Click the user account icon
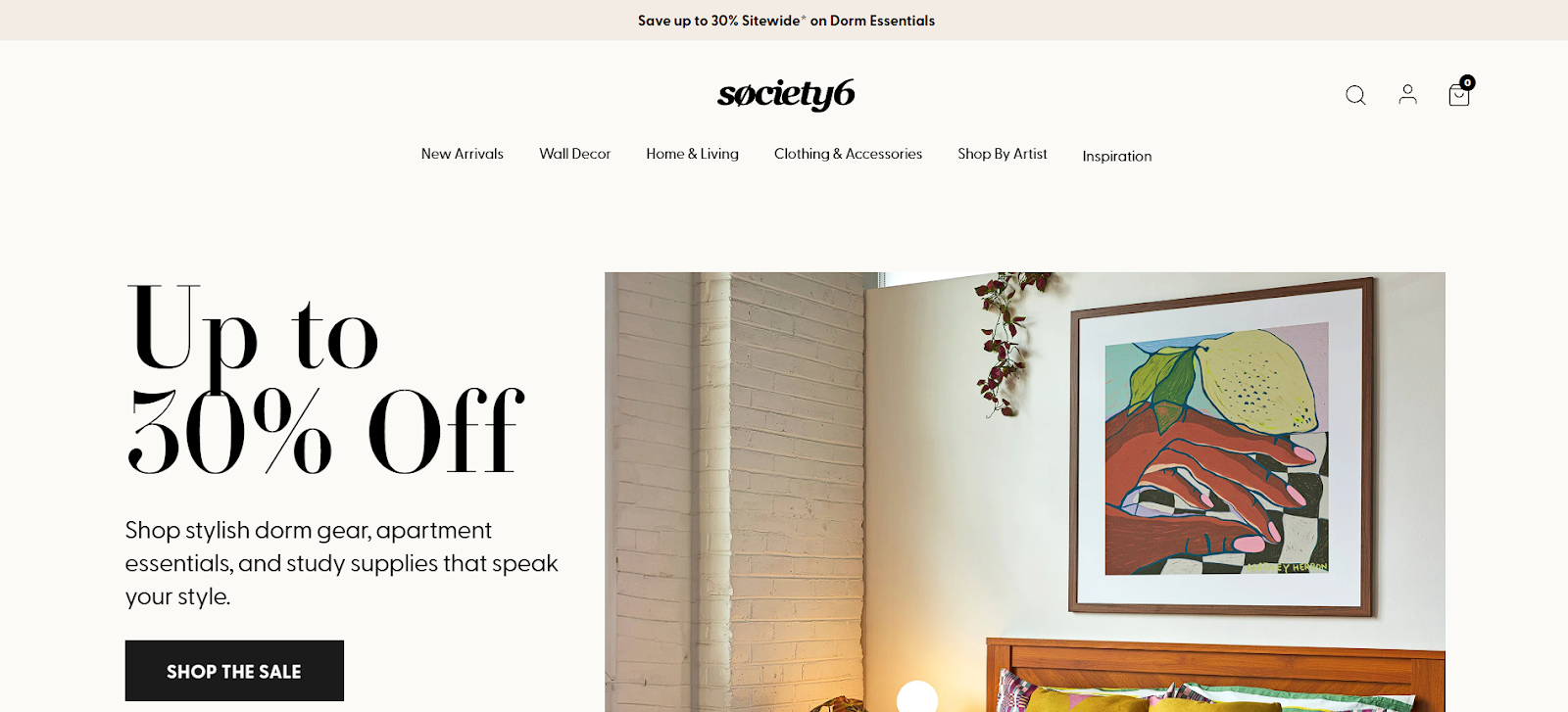 (1407, 94)
